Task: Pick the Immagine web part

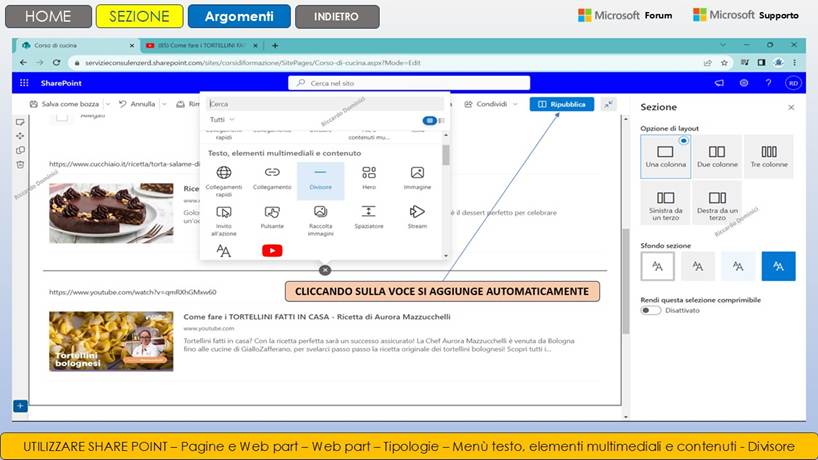Action: 417,178
